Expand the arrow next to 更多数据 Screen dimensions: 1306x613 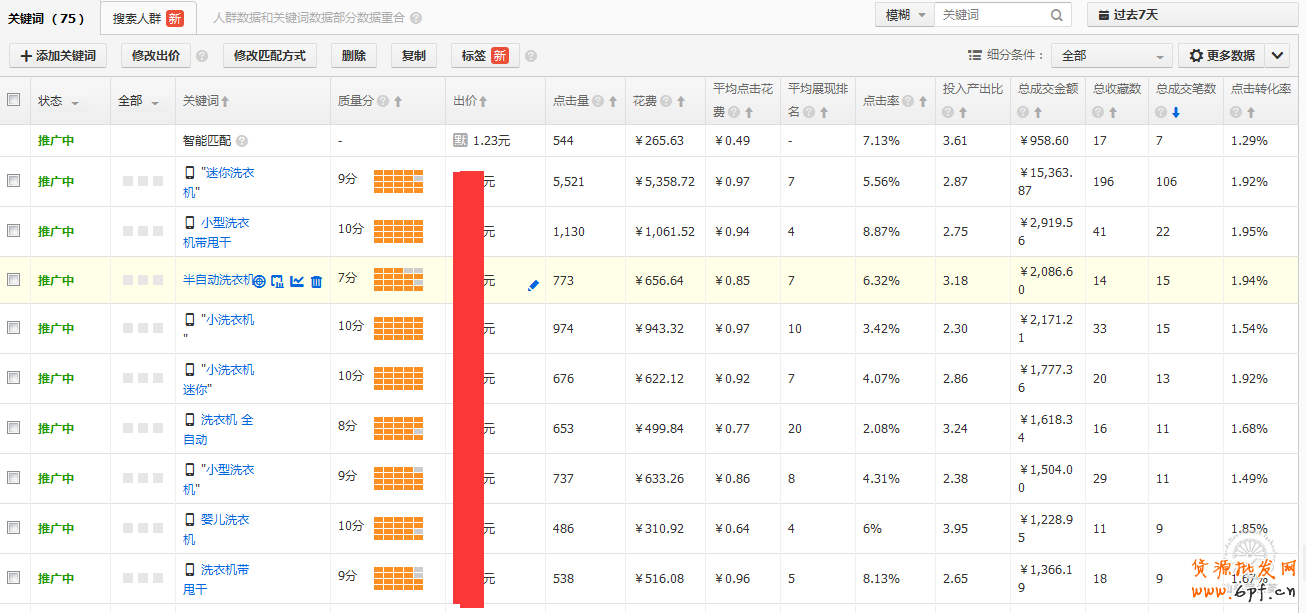1278,56
